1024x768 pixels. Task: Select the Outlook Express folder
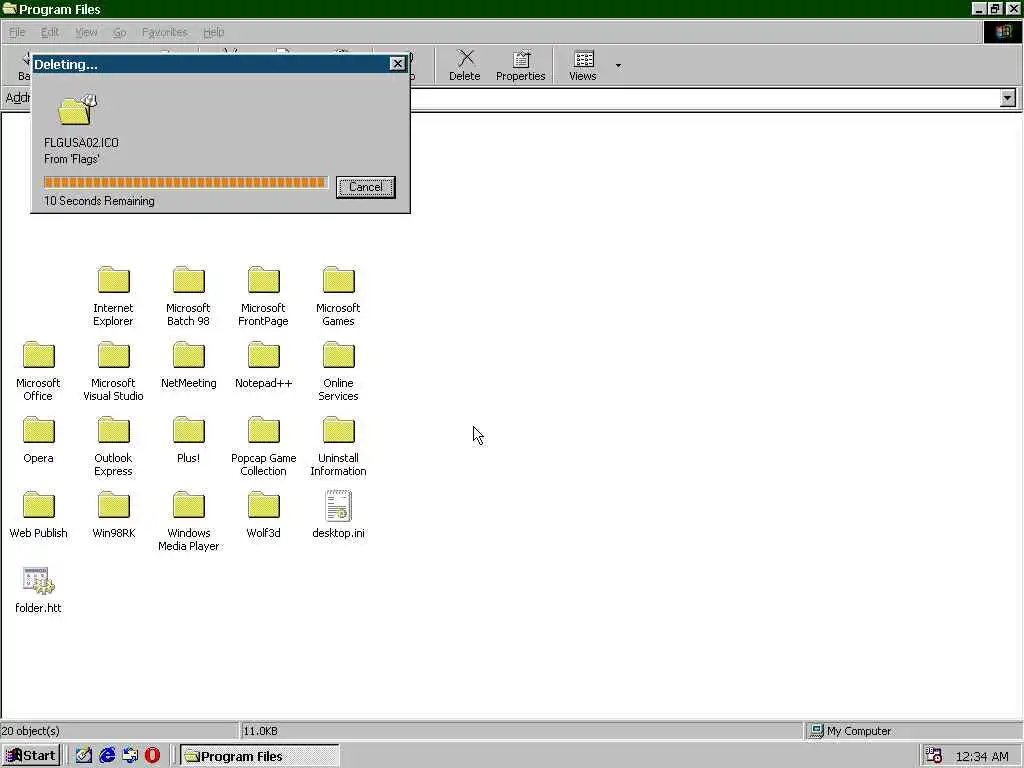coord(113,446)
